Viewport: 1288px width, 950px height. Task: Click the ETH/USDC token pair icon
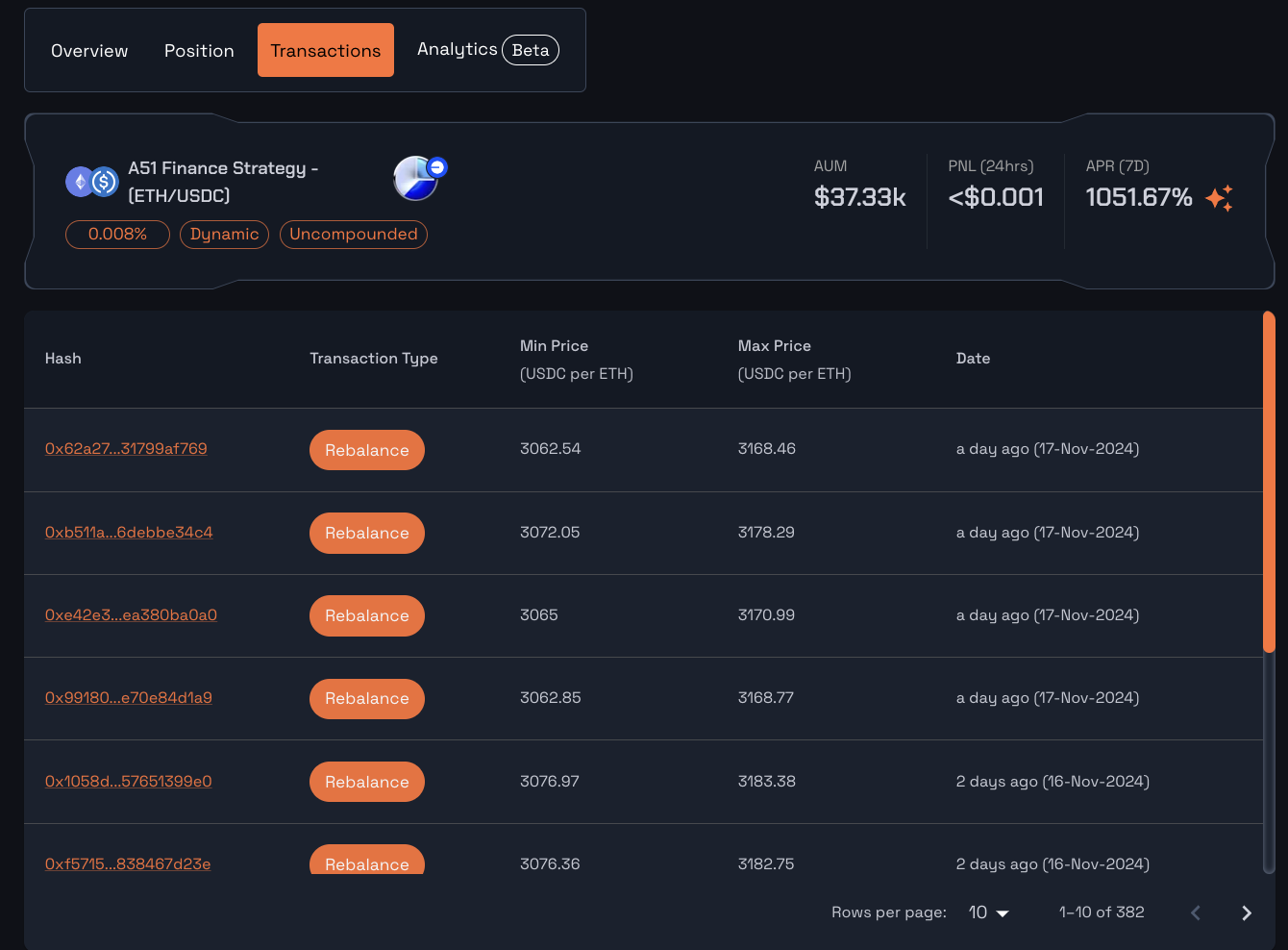coord(91,181)
